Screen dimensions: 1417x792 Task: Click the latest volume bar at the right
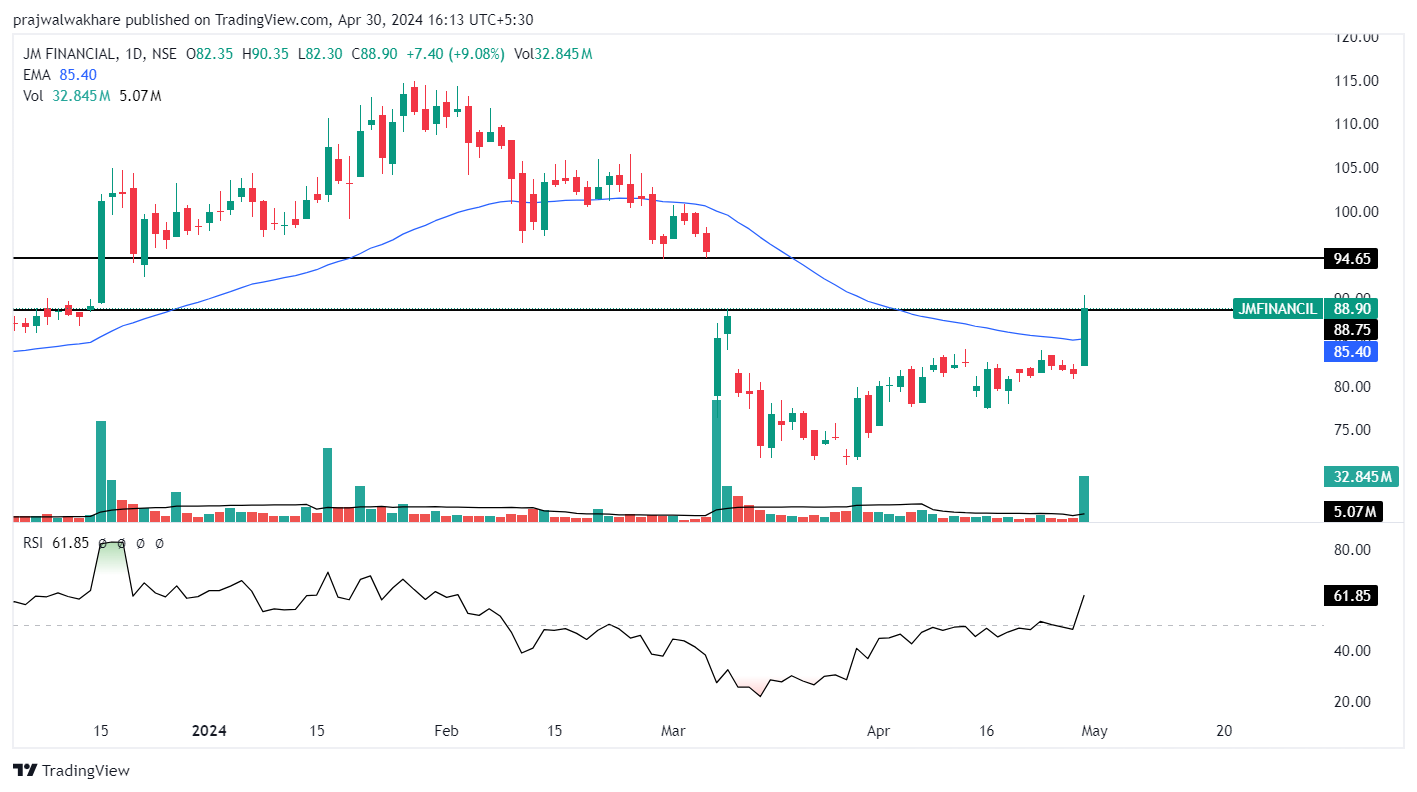click(1084, 498)
